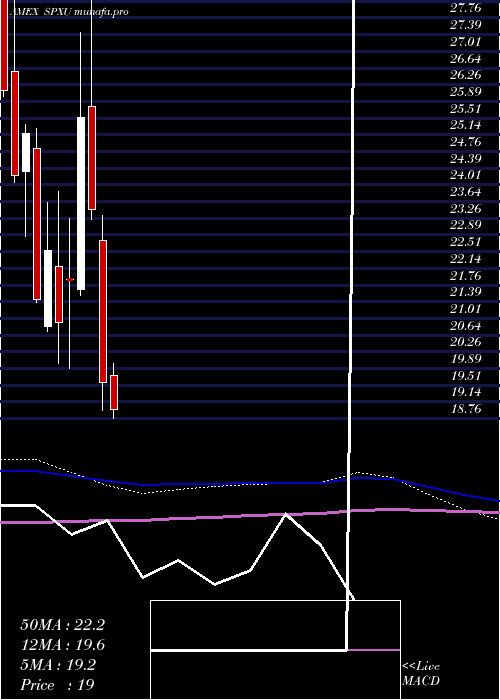
Task: Click the 5MA : 19.2 readout
Action: click(58, 666)
